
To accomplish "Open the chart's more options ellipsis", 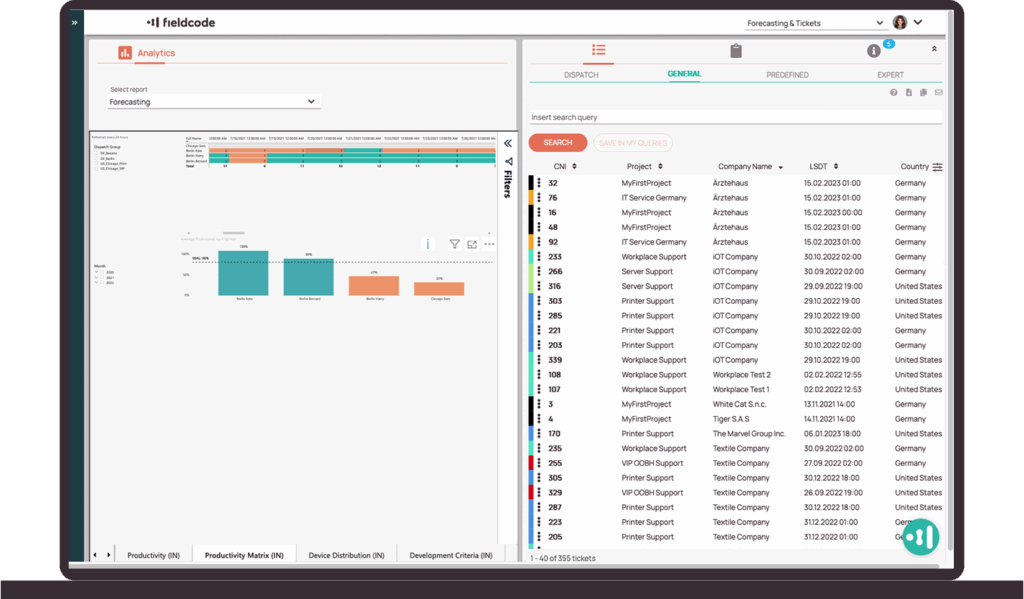I will pos(489,244).
